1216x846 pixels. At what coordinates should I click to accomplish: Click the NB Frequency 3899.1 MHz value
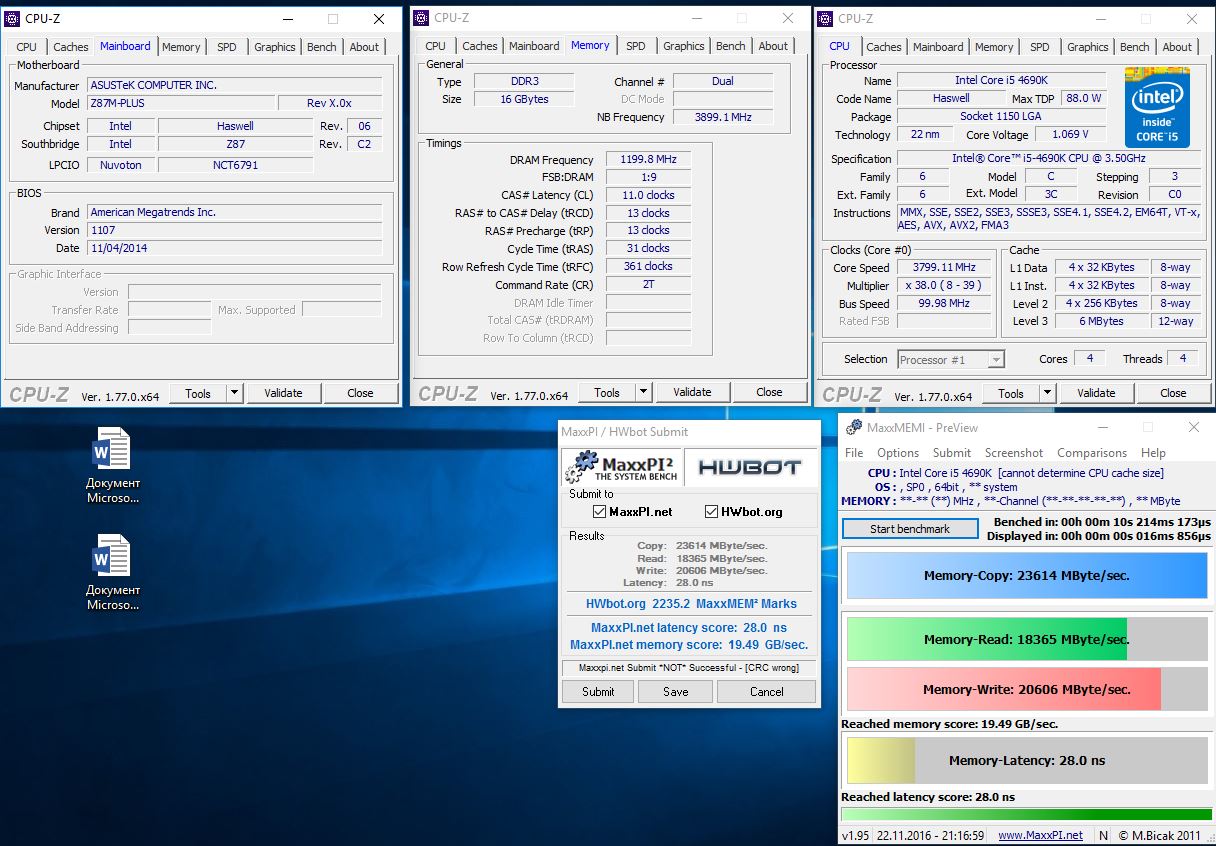pyautogui.click(x=723, y=117)
